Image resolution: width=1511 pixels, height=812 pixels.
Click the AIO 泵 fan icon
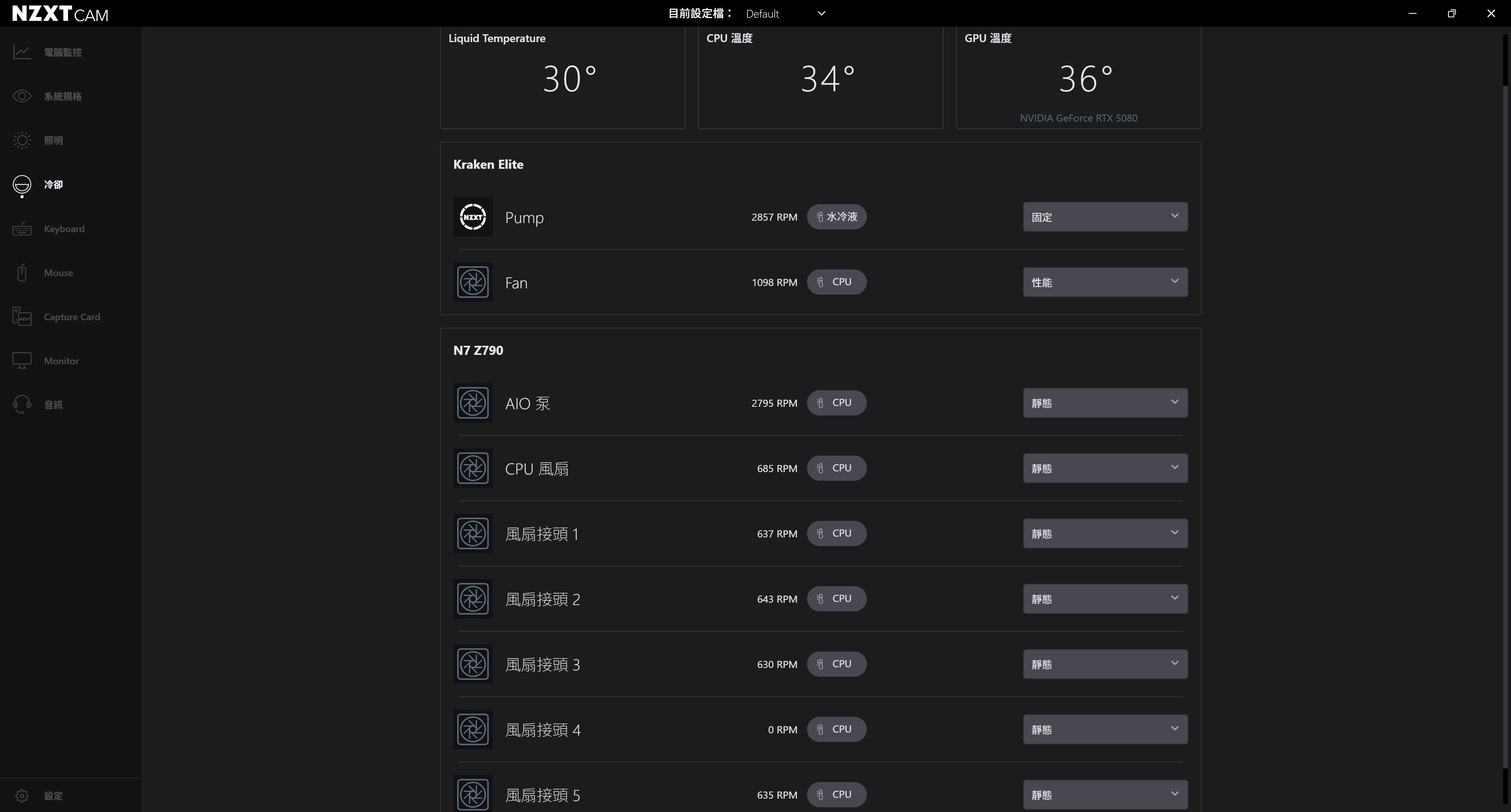pos(473,403)
